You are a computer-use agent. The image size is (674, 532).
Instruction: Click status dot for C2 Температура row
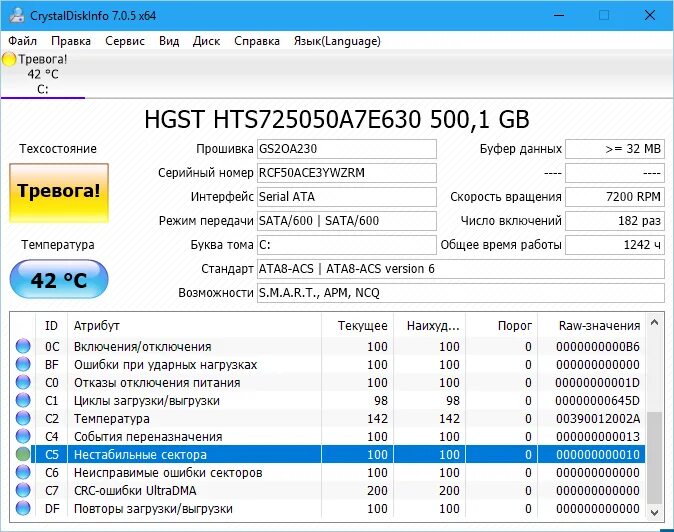tap(23, 419)
